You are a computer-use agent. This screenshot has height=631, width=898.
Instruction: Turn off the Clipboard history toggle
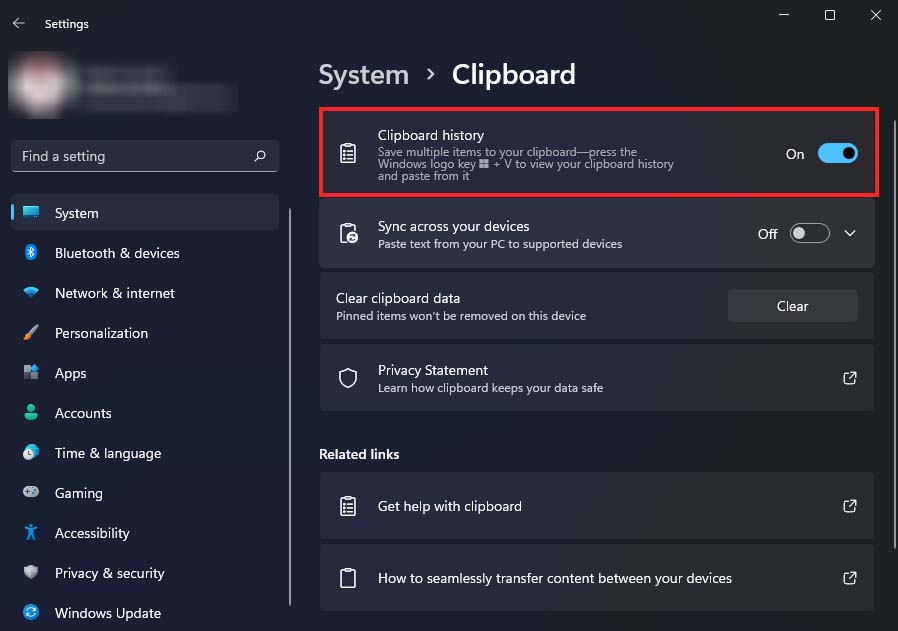coord(837,153)
